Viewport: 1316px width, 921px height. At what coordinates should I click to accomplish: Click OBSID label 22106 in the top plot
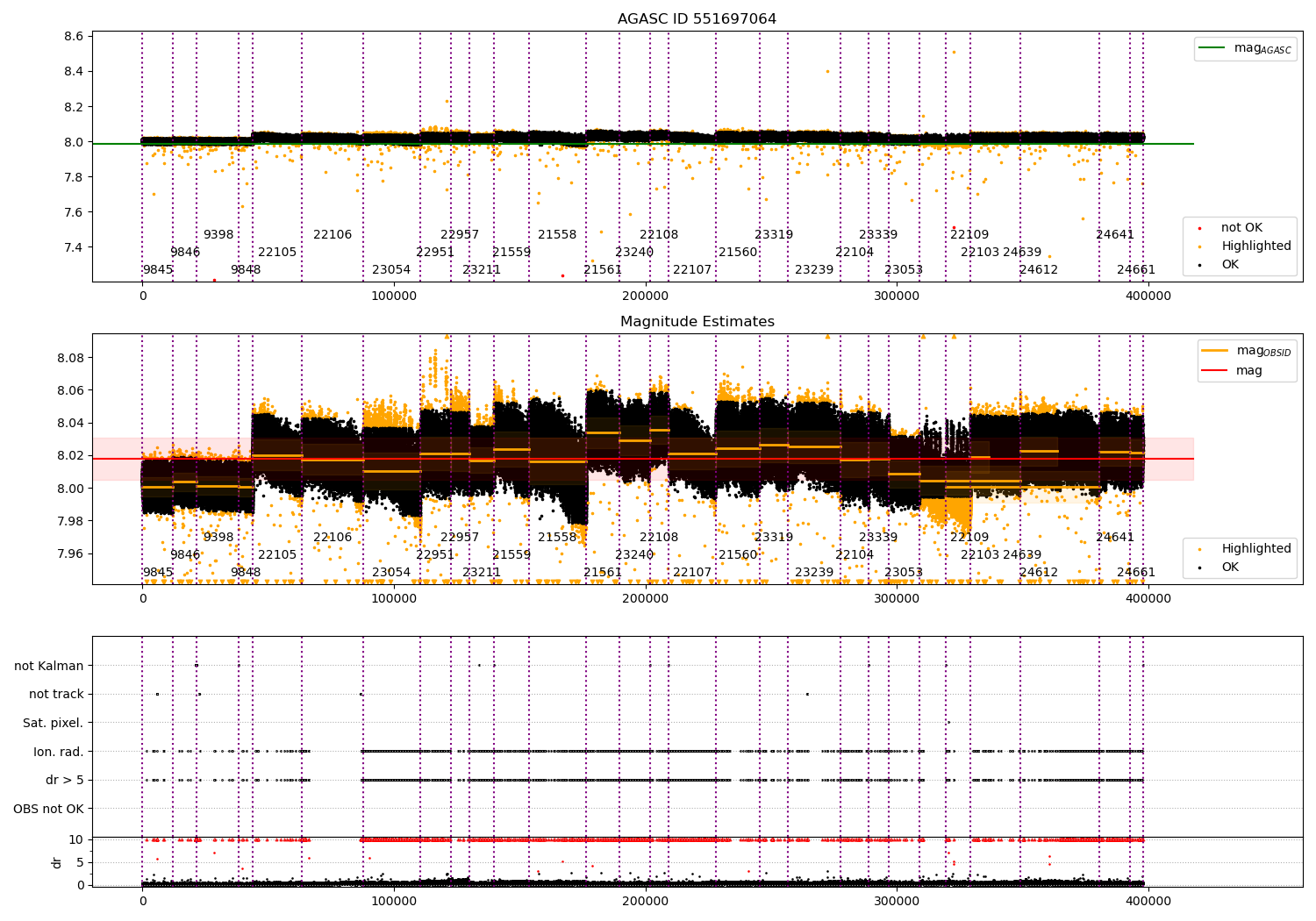pos(333,234)
